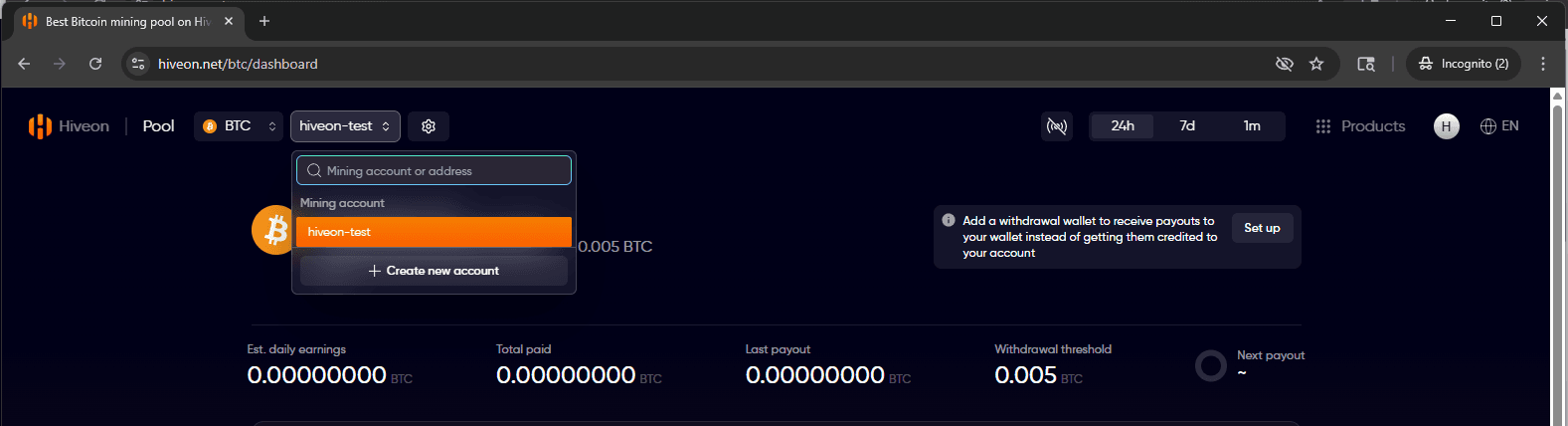Viewport: 1568px width, 426px height.
Task: Click the Next payout progress ring
Action: coord(1211,366)
